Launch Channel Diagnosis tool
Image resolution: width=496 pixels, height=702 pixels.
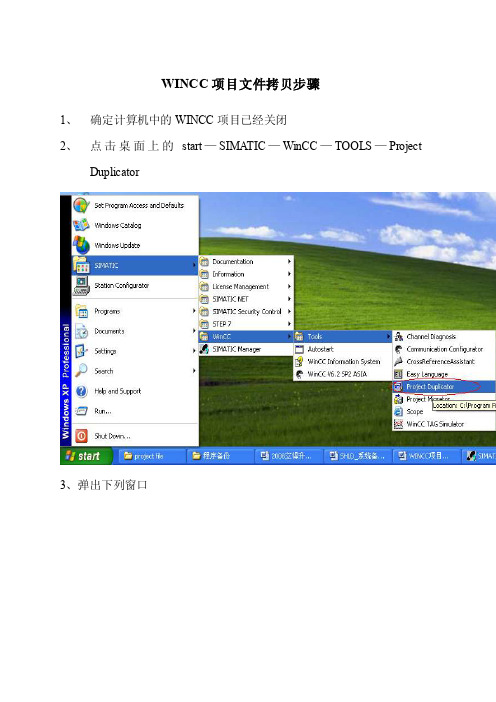pos(444,336)
